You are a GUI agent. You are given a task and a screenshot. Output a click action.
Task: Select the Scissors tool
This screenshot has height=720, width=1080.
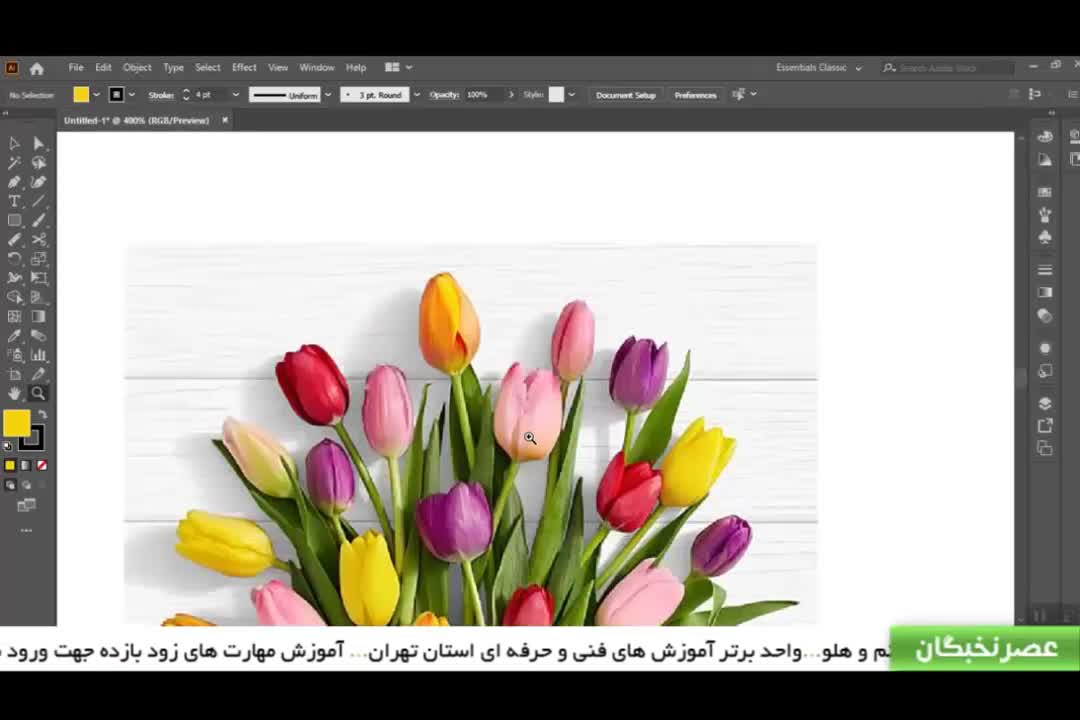click(38, 240)
